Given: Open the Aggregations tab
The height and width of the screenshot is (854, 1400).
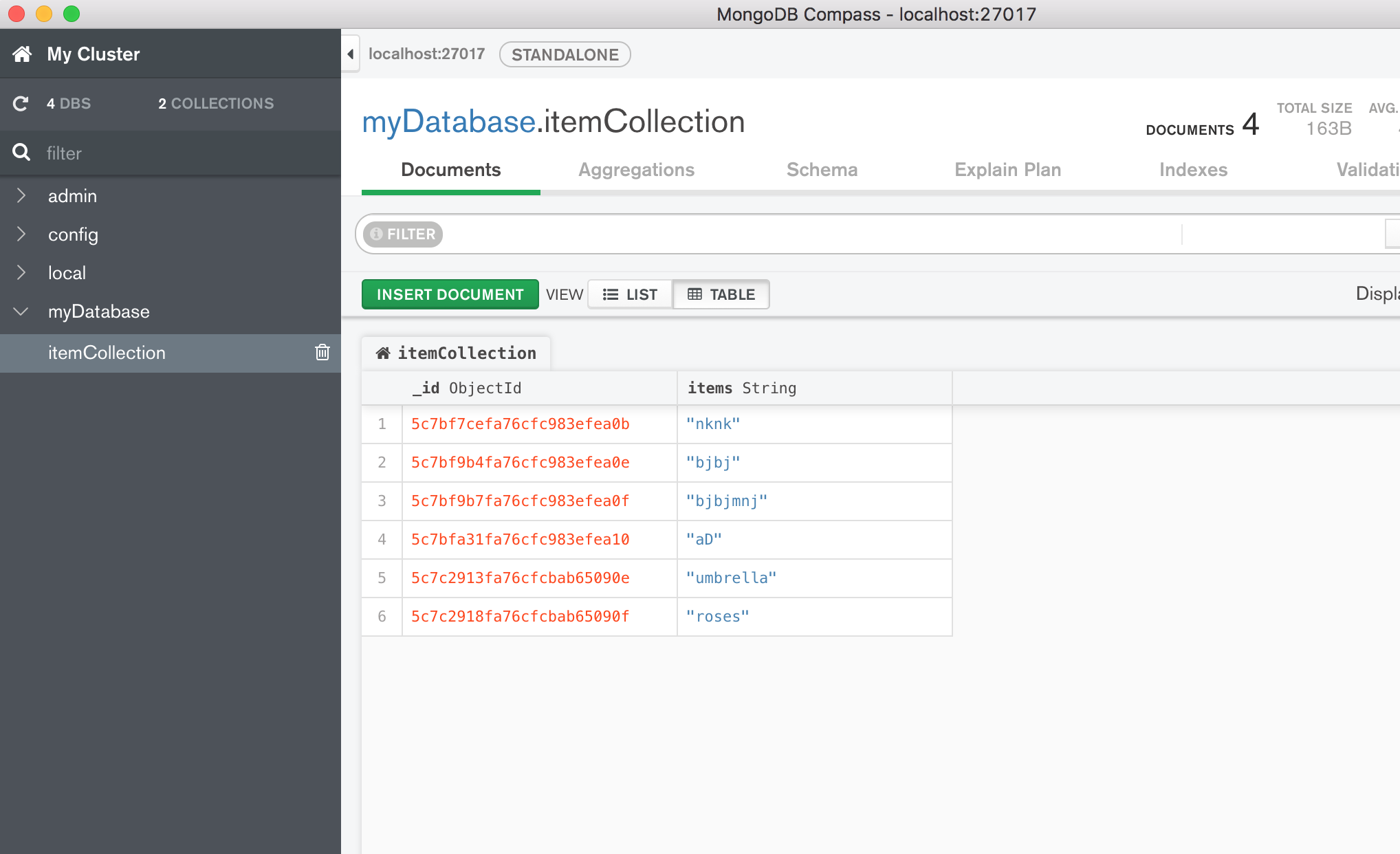Looking at the screenshot, I should [636, 170].
